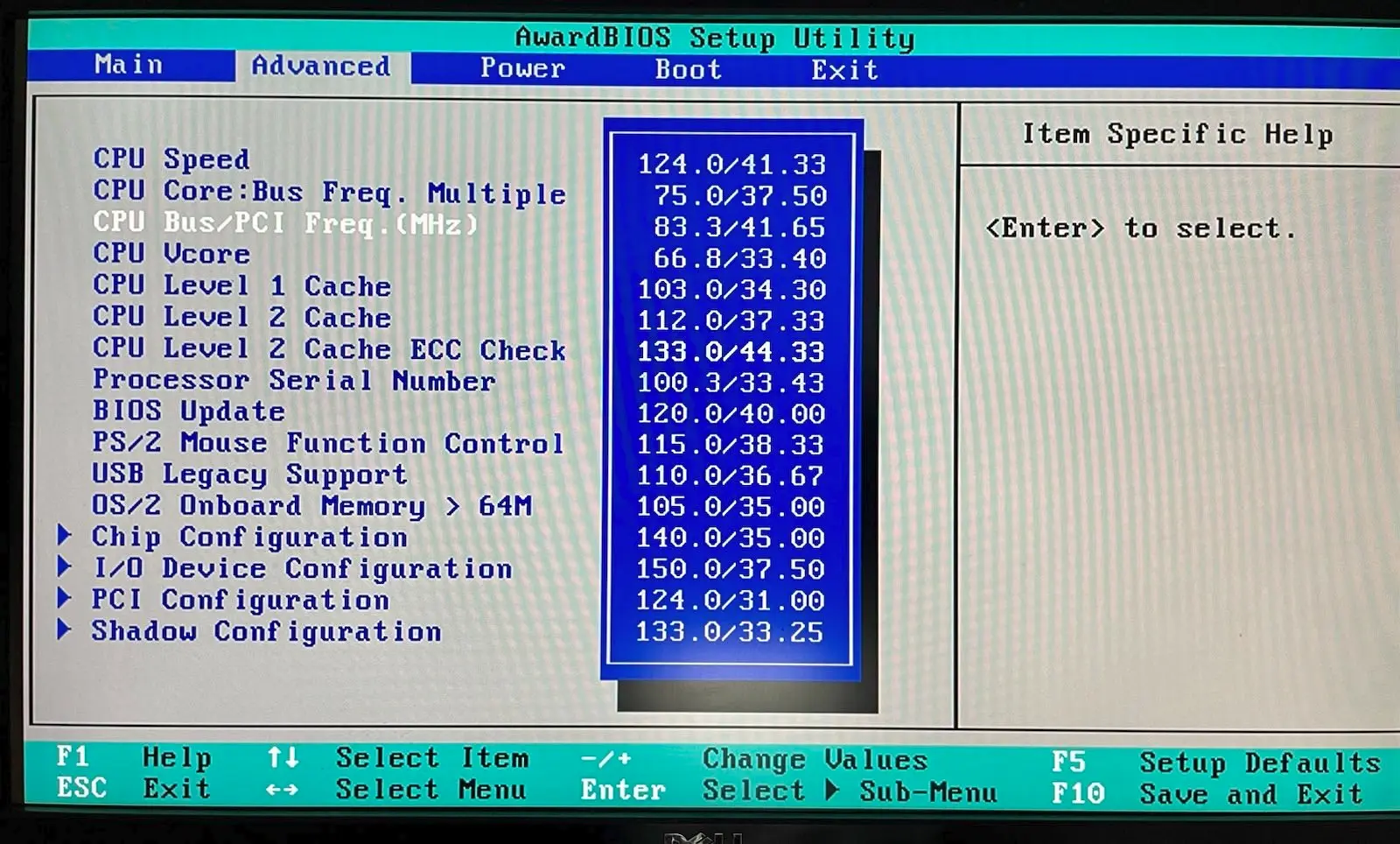This screenshot has width=1400, height=844.
Task: Choose 115.0/38.33 frequency option
Action: click(731, 444)
